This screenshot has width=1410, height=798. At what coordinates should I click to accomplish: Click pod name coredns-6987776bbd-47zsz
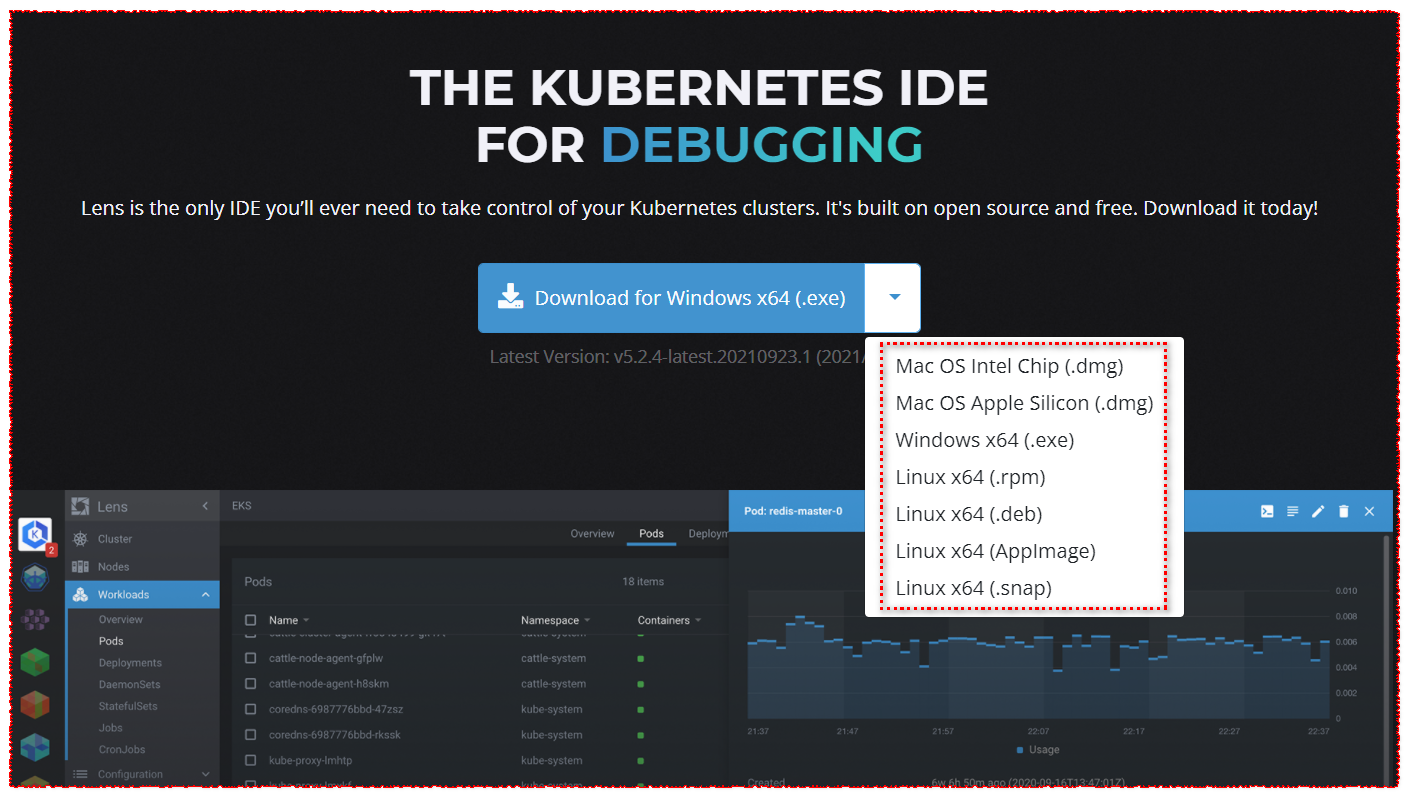pyautogui.click(x=336, y=710)
